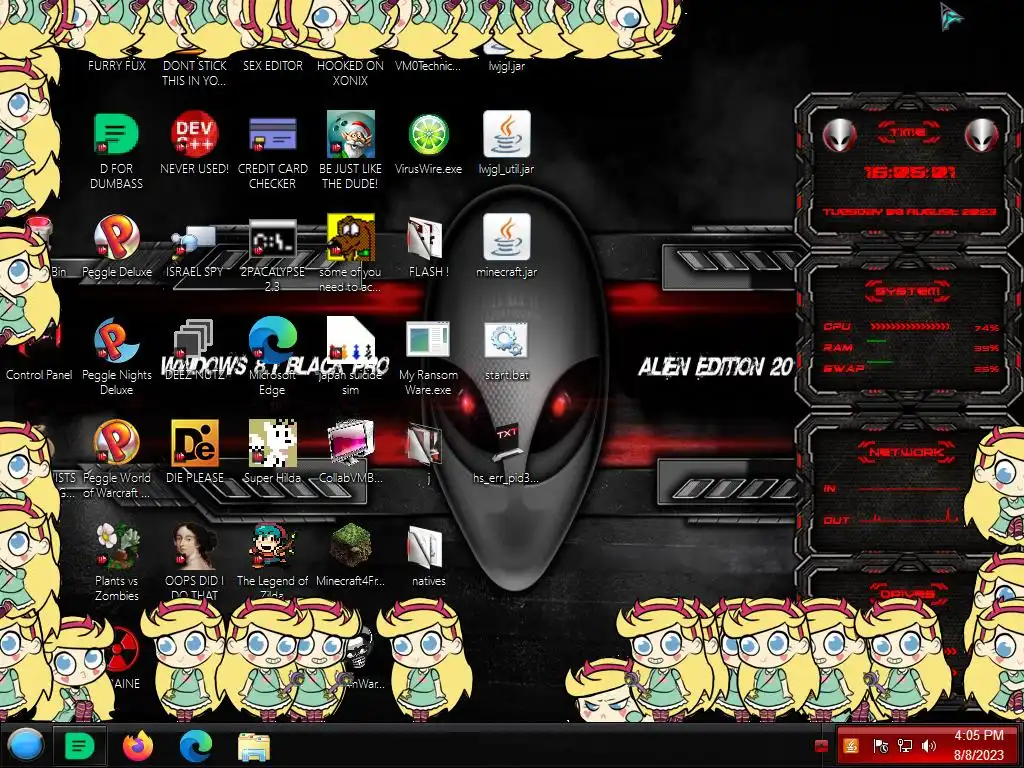Click the Java tray icon
Image resolution: width=1024 pixels, height=768 pixels.
tap(850, 746)
